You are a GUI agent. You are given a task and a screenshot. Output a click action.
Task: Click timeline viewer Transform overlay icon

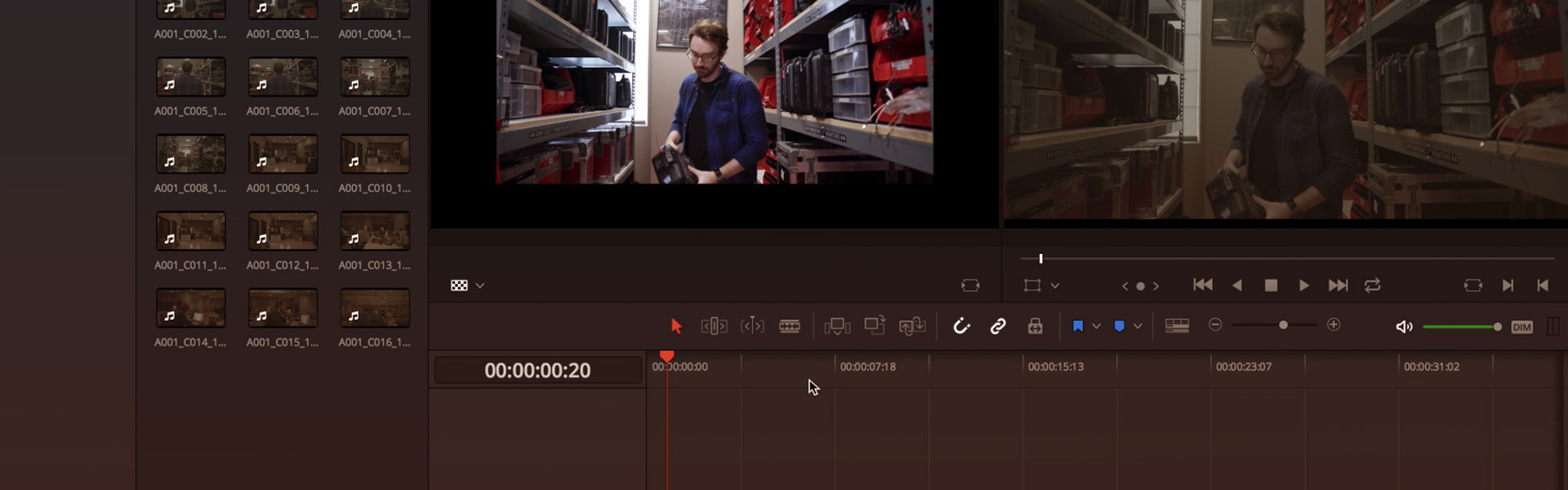1032,285
